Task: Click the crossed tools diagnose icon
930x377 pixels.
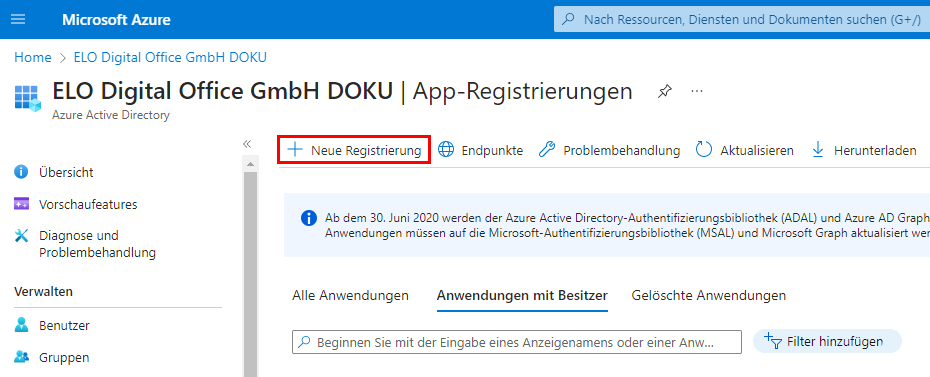Action: [21, 236]
